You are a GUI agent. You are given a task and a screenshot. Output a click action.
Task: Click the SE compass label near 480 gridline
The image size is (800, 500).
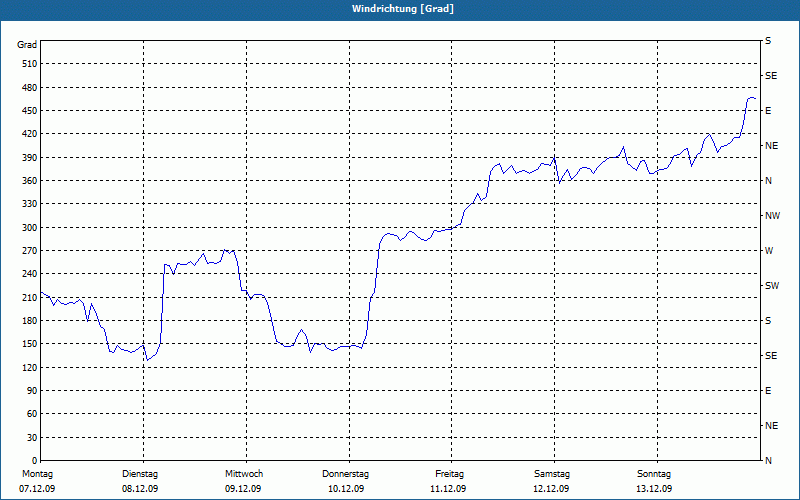[771, 76]
